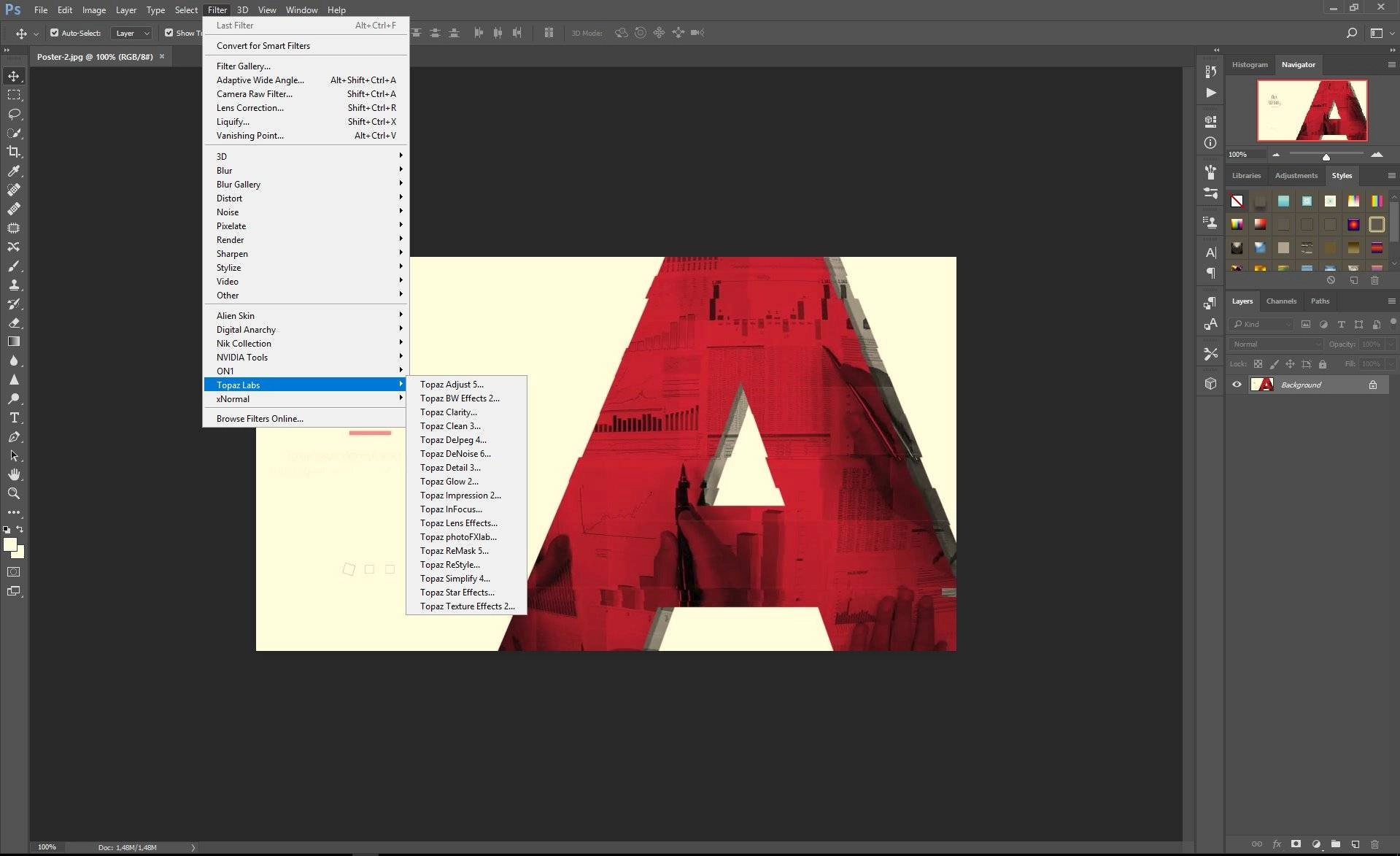Open the Info panel icon in dock
Screen dimensions: 1400x856
pyautogui.click(x=1211, y=143)
